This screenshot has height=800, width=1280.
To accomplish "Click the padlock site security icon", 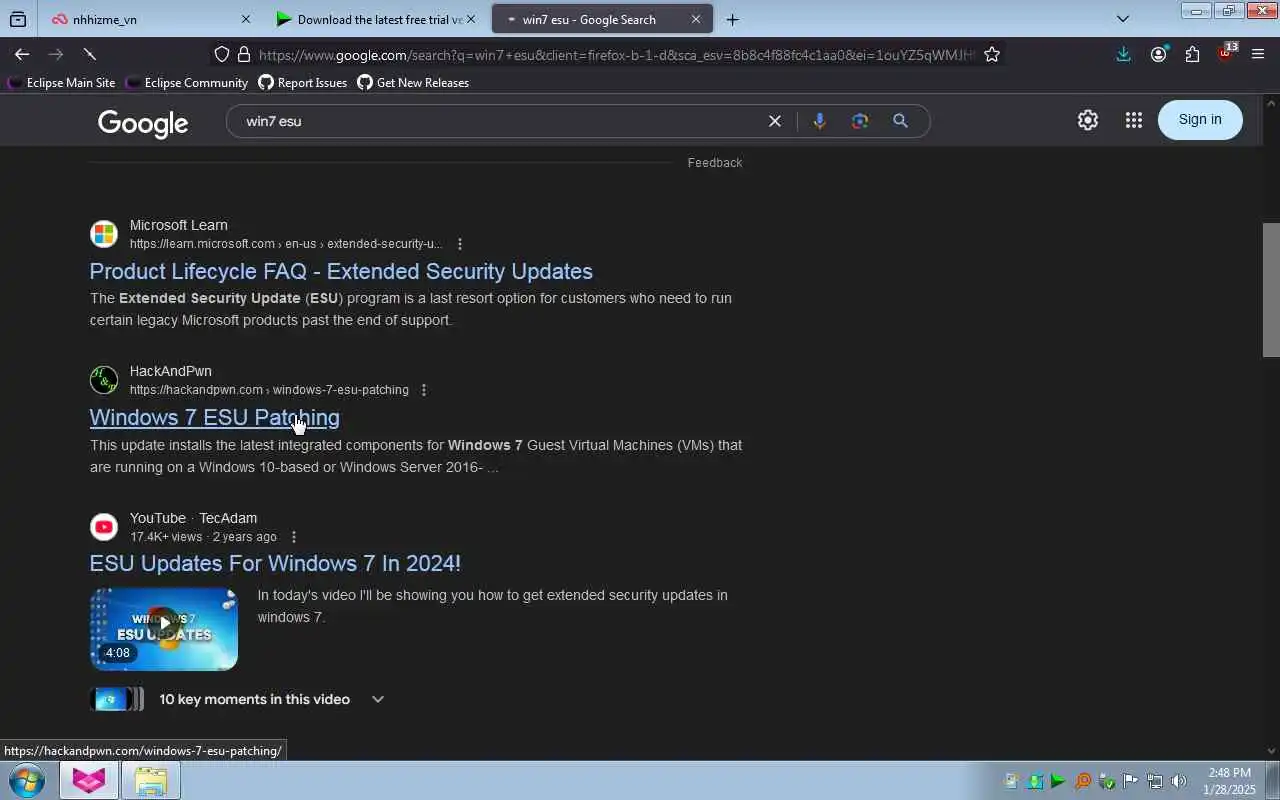I will pos(244,55).
